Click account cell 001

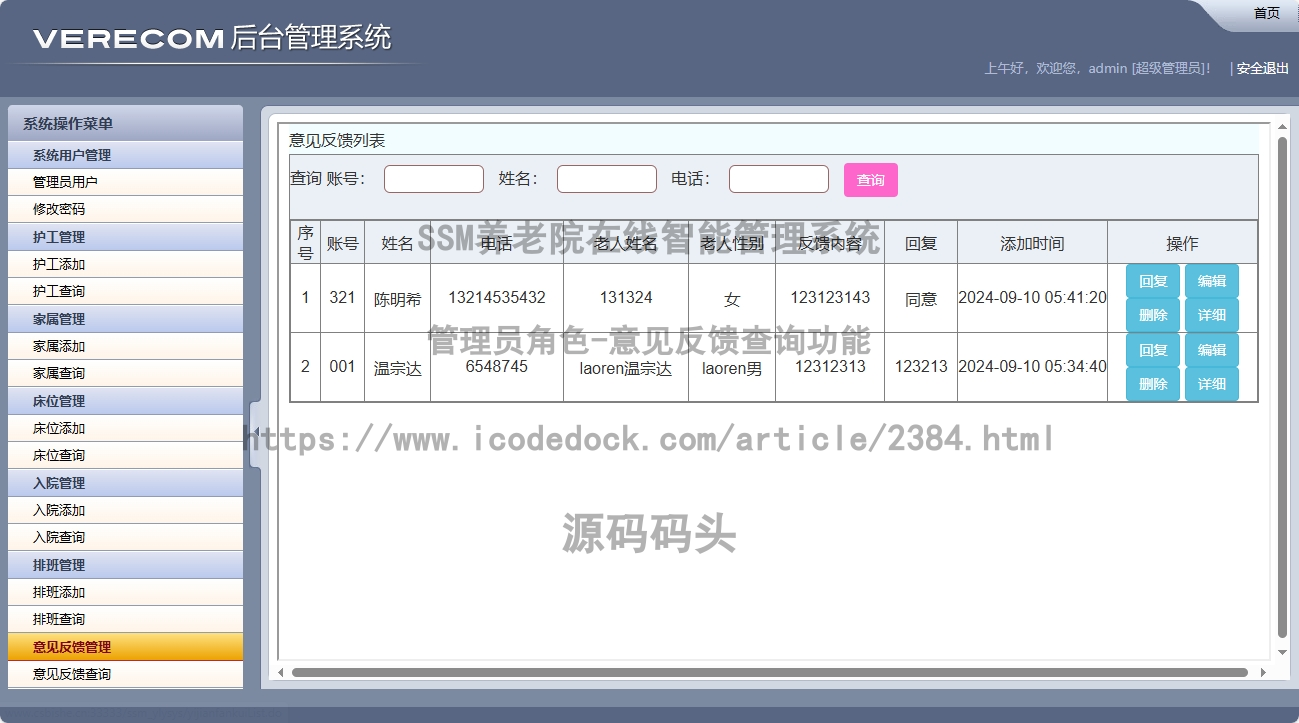pyautogui.click(x=342, y=367)
